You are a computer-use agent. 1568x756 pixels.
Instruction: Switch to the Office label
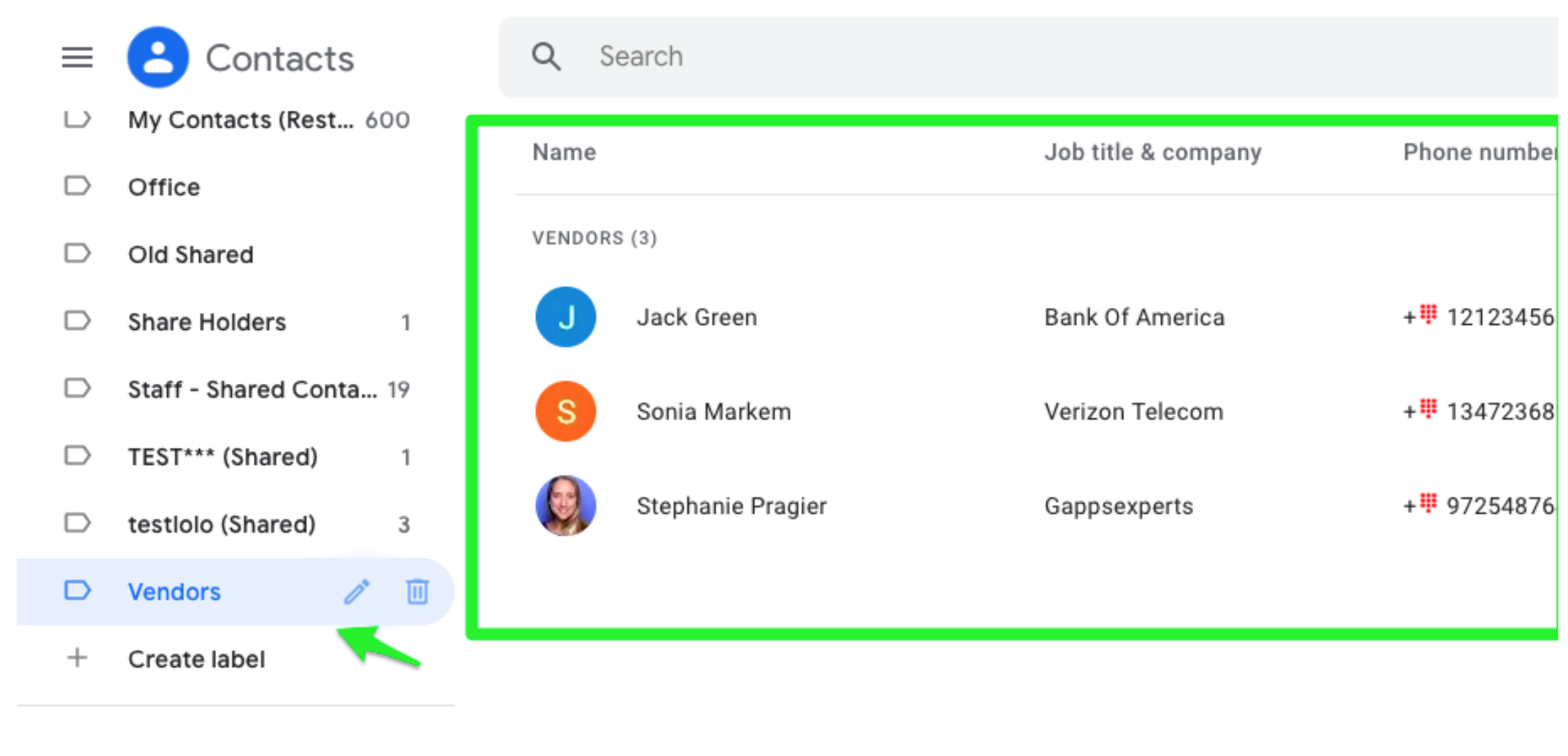click(164, 187)
